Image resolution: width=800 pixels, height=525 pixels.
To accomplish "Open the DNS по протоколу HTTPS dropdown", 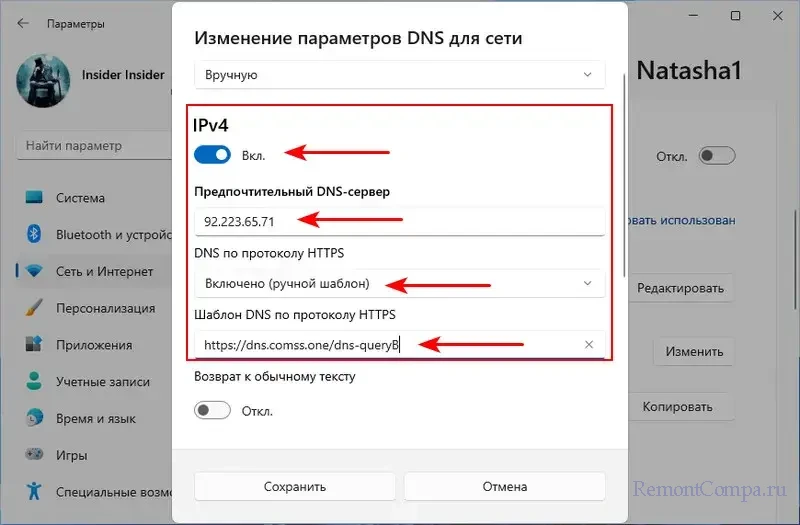I will click(399, 283).
